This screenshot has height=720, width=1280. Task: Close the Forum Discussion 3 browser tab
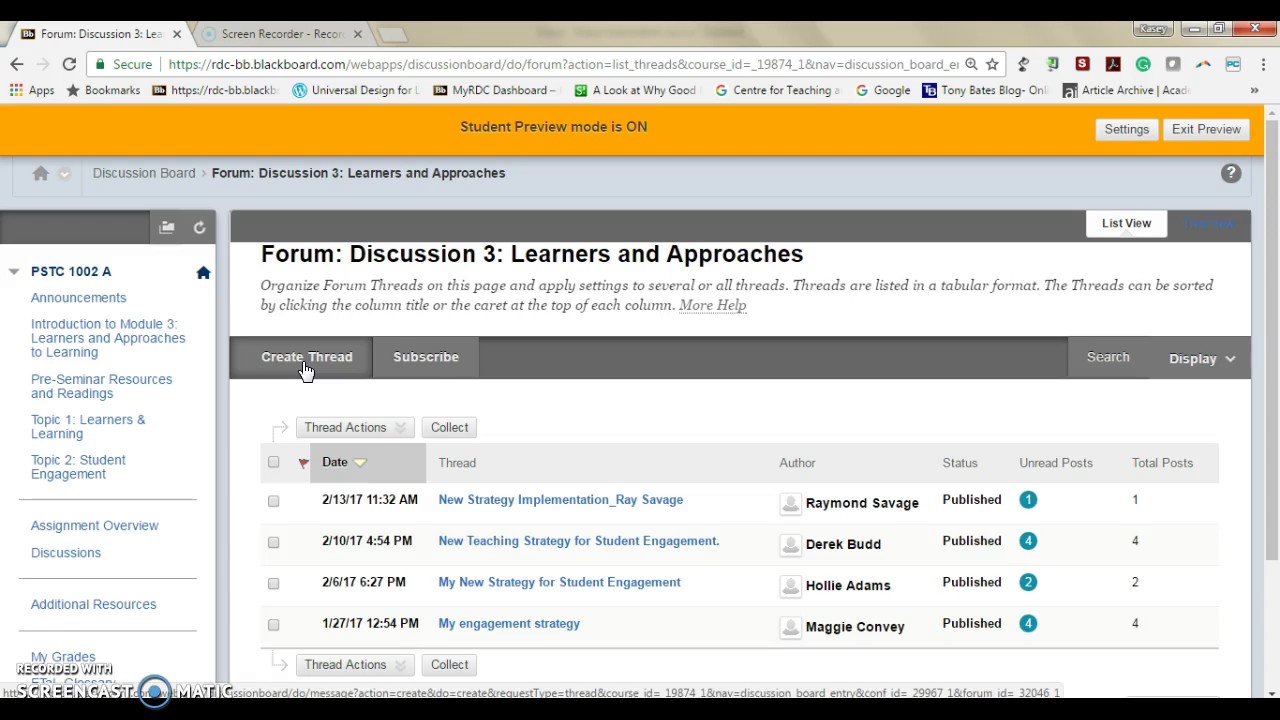click(x=177, y=34)
